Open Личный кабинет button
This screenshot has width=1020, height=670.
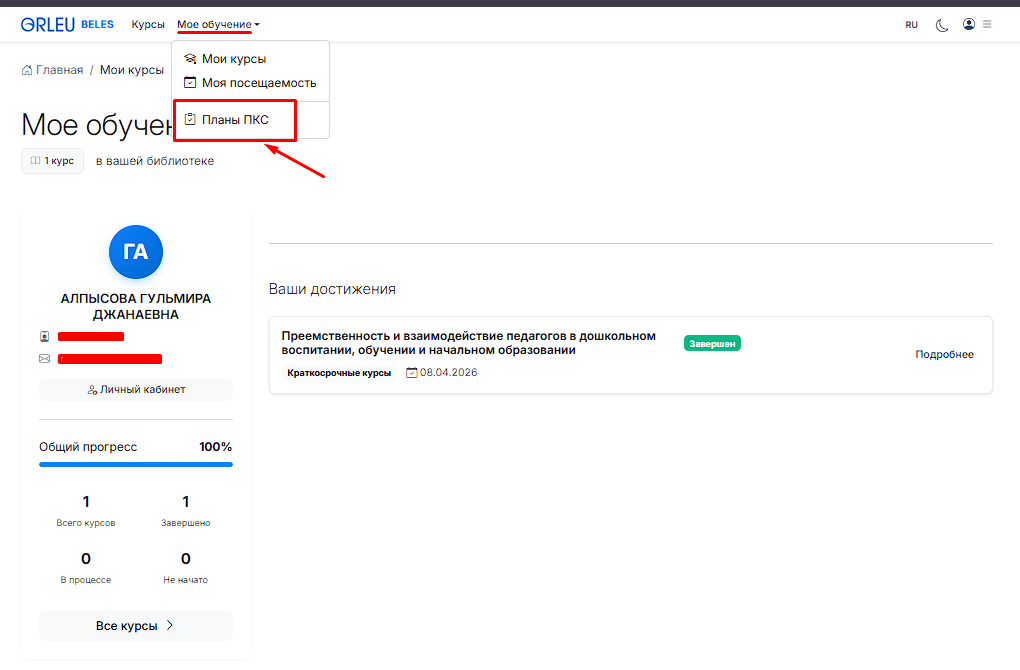click(x=136, y=390)
